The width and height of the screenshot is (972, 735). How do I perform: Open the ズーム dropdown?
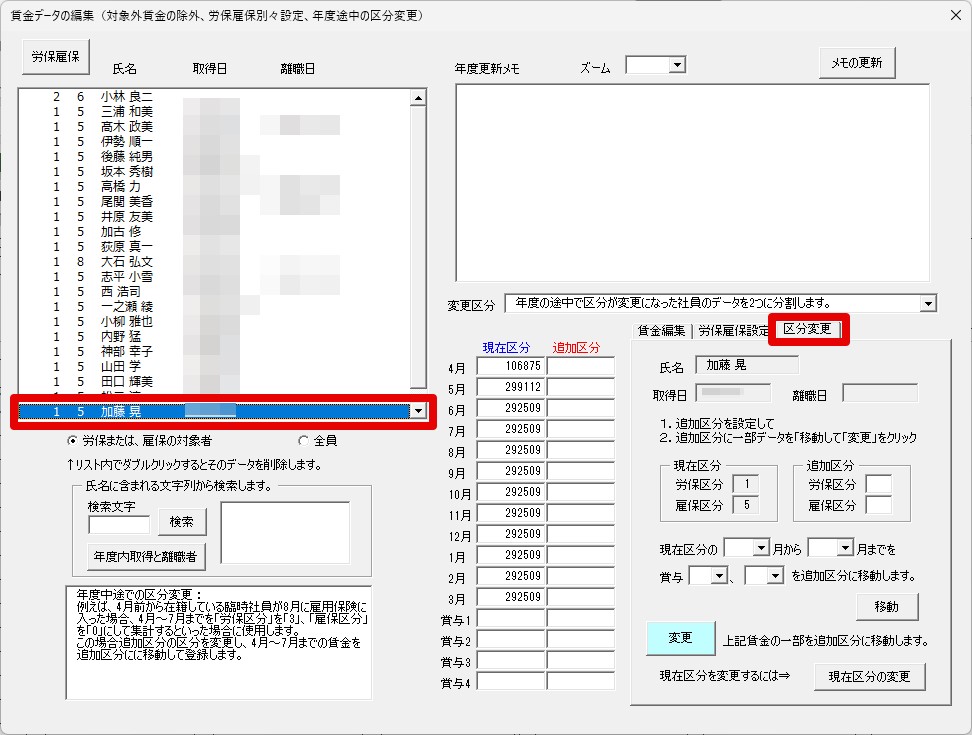tap(676, 65)
